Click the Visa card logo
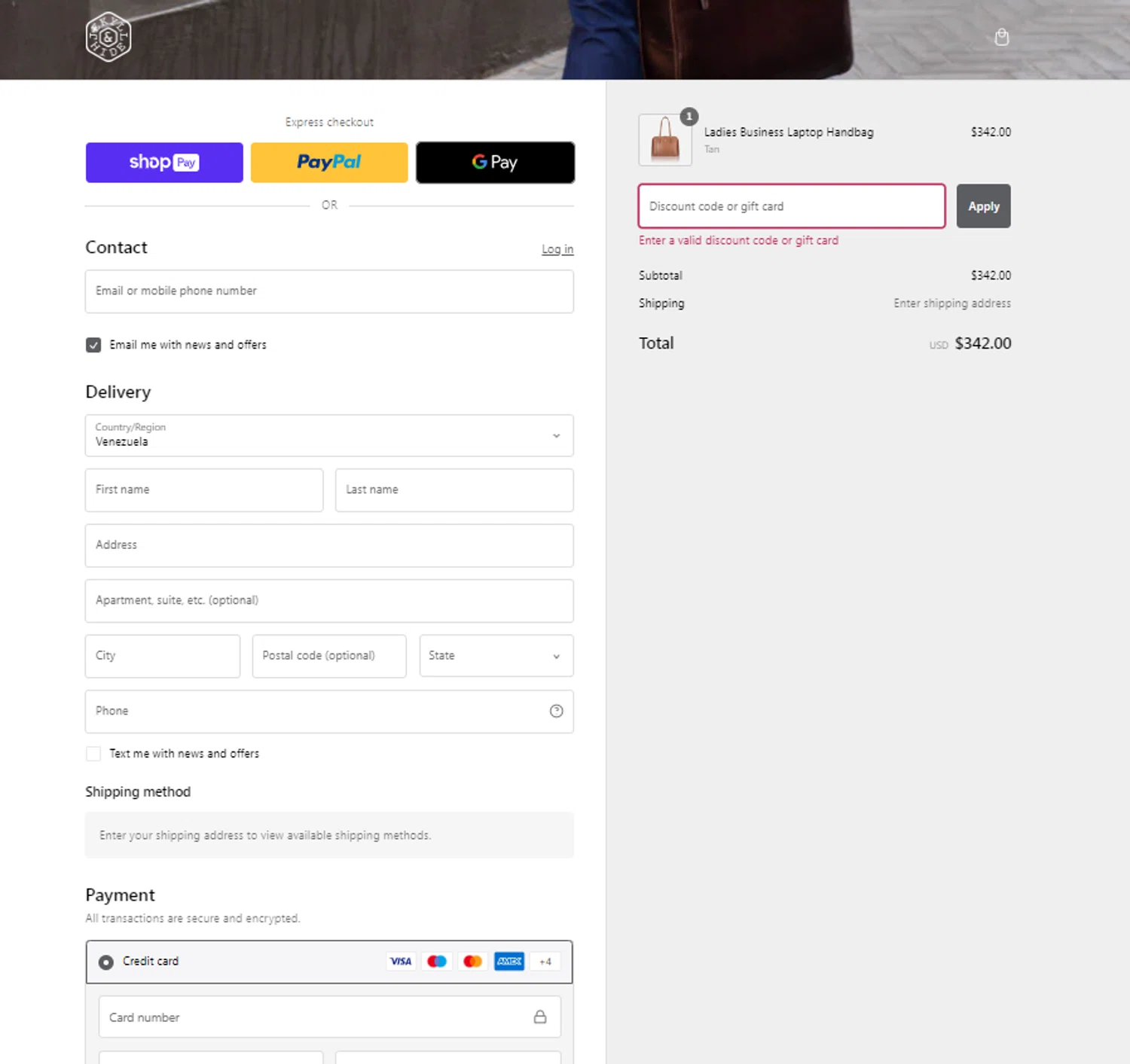Screen dimensions: 1130x1064 point(401,961)
